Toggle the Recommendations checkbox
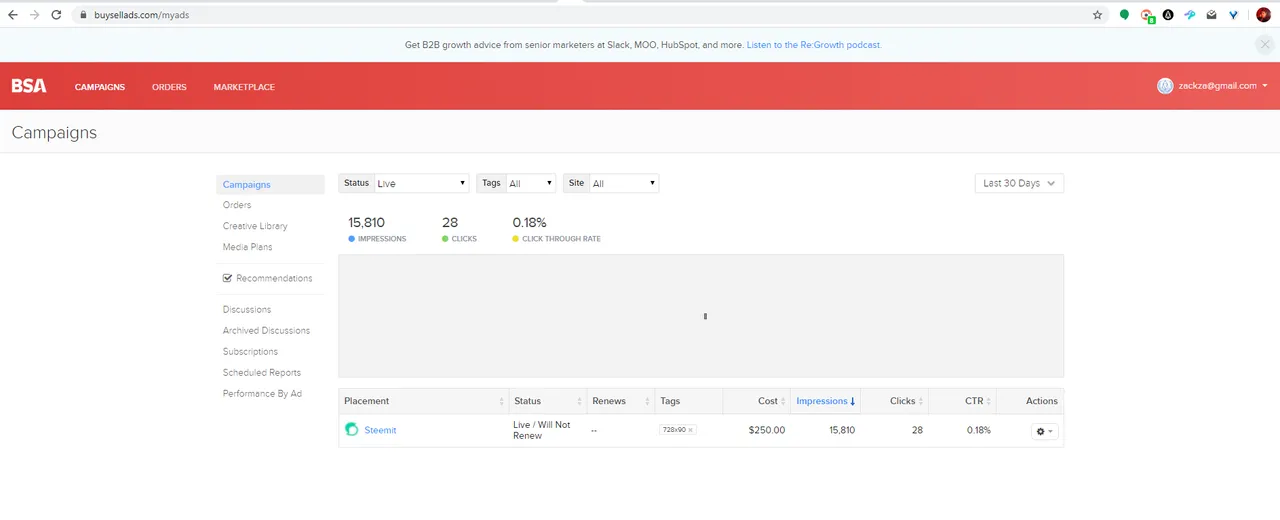The image size is (1280, 520). coord(228,278)
